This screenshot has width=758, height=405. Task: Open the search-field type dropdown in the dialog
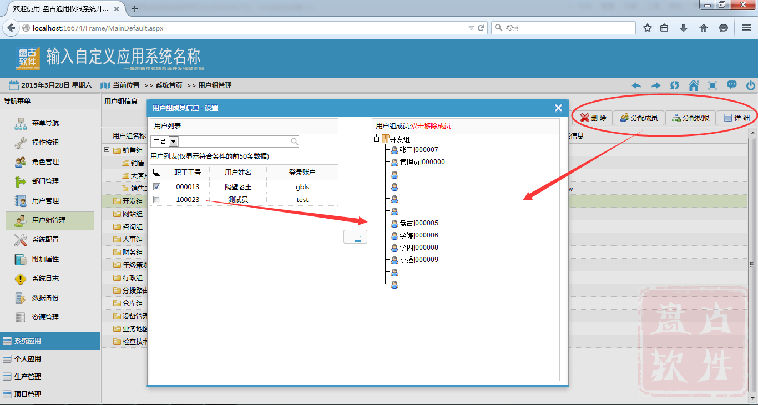click(x=174, y=141)
